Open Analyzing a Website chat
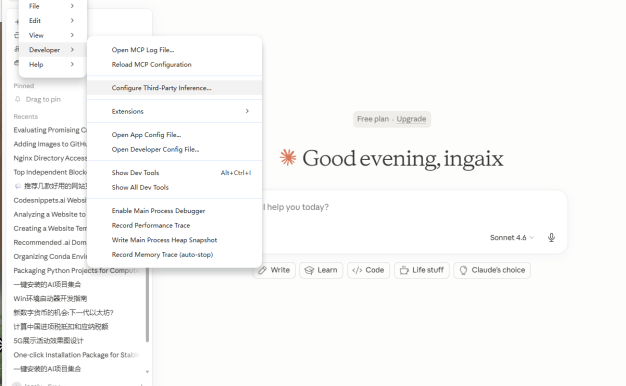This screenshot has height=386, width=626. coord(50,214)
